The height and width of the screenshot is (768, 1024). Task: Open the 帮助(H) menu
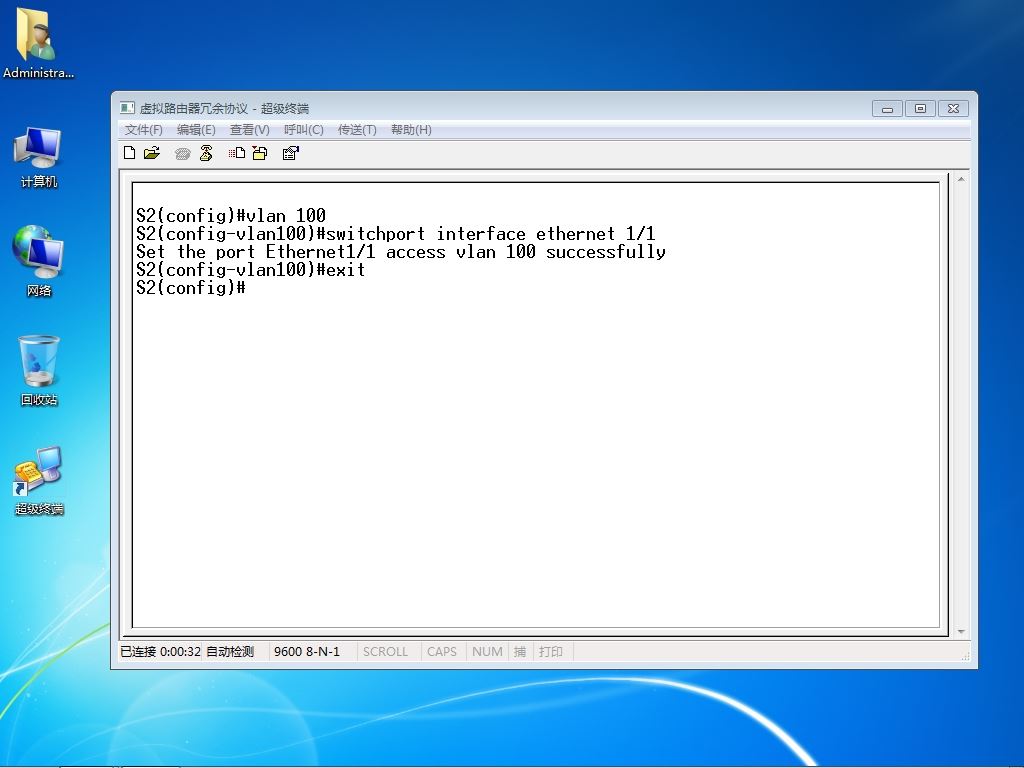pos(411,129)
